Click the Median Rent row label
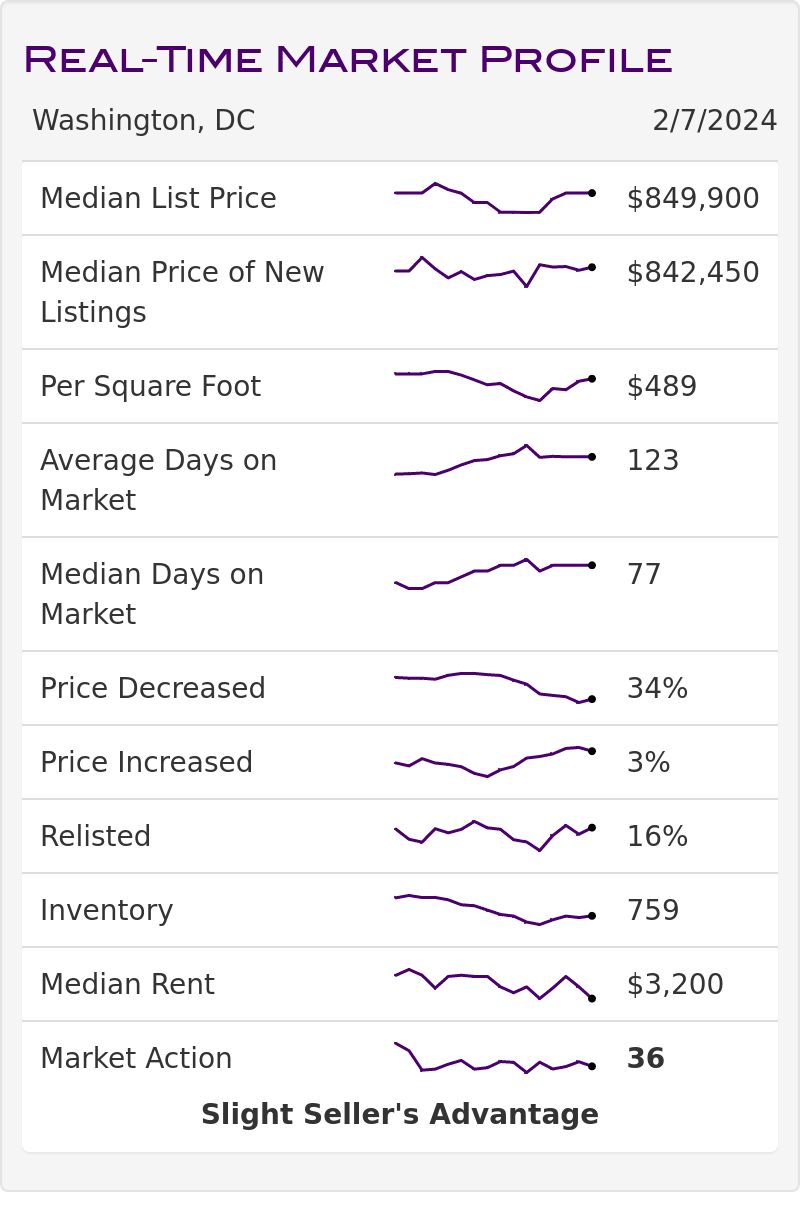 127,985
